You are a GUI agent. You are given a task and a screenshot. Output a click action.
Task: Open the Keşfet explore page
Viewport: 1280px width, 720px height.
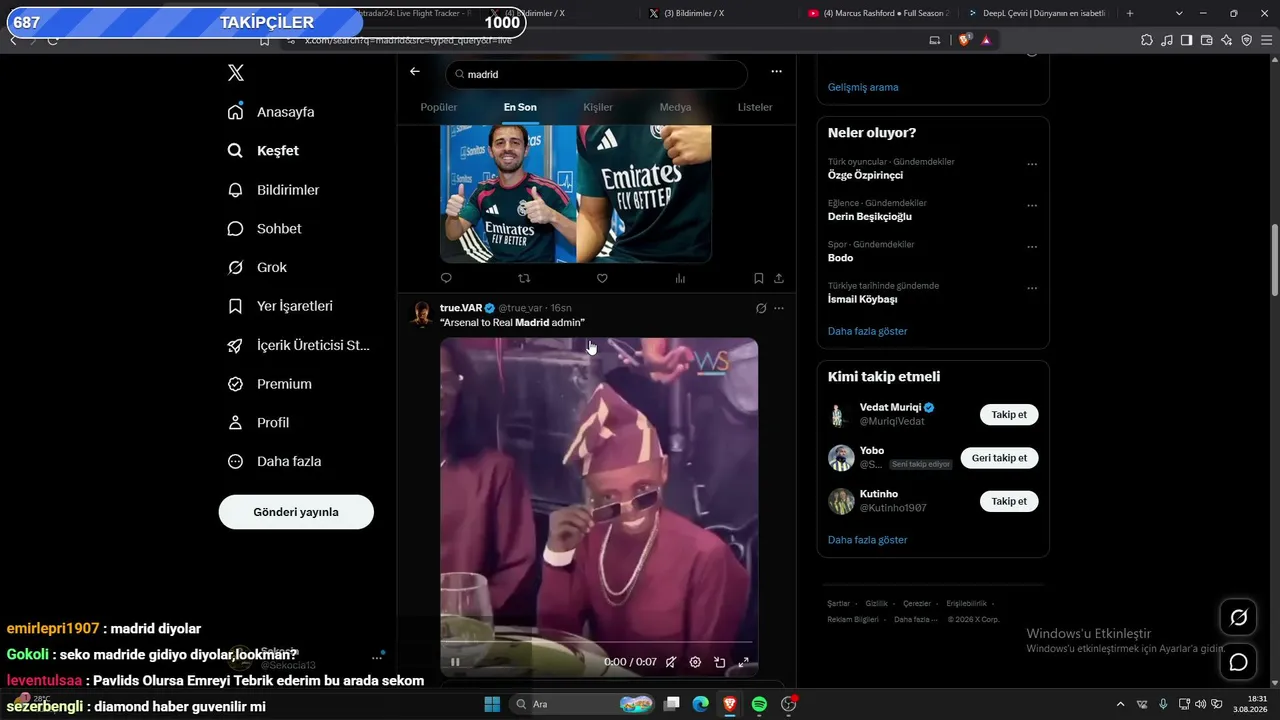coord(263,151)
